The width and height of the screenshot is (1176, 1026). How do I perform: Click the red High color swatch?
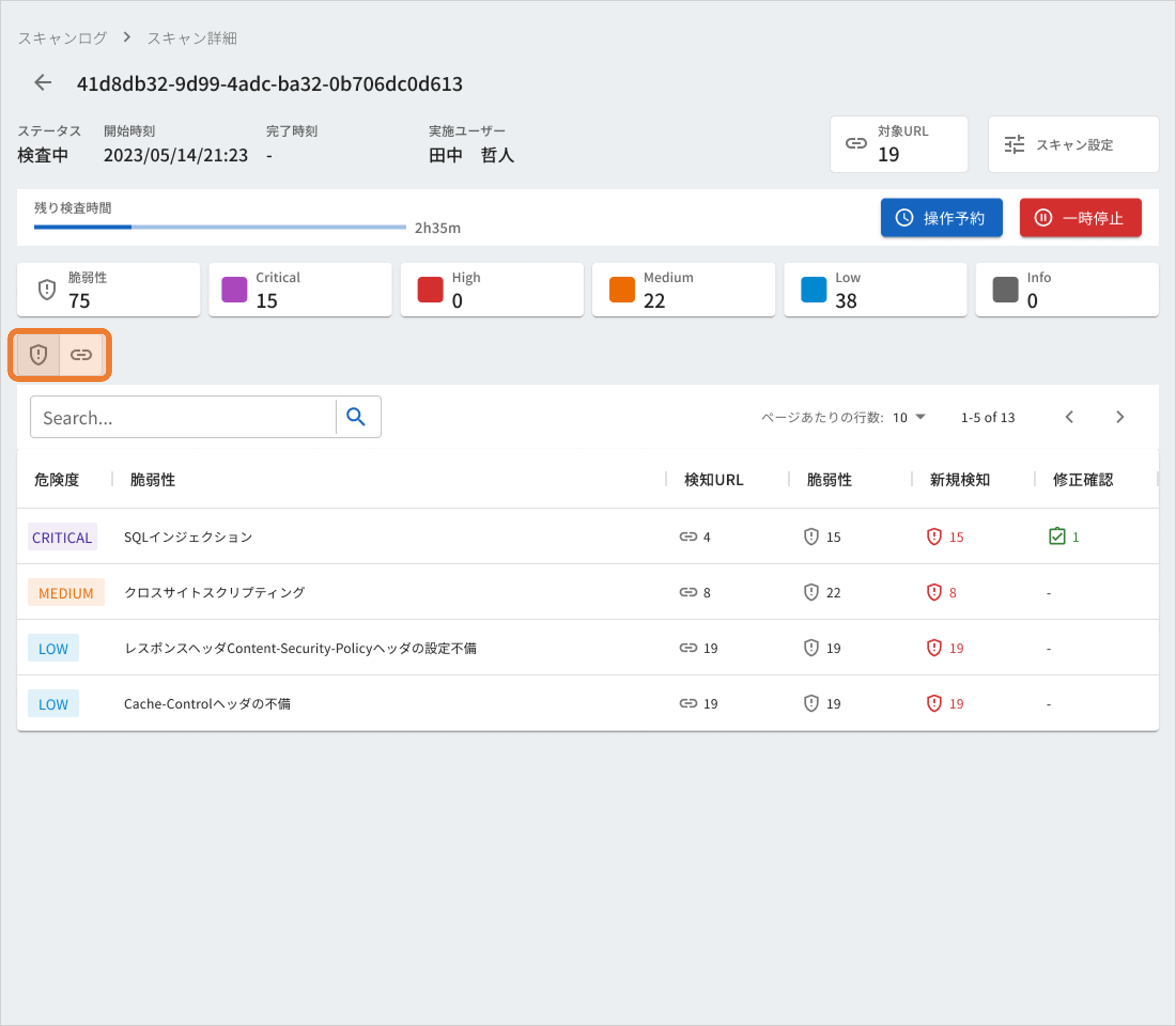pos(430,290)
